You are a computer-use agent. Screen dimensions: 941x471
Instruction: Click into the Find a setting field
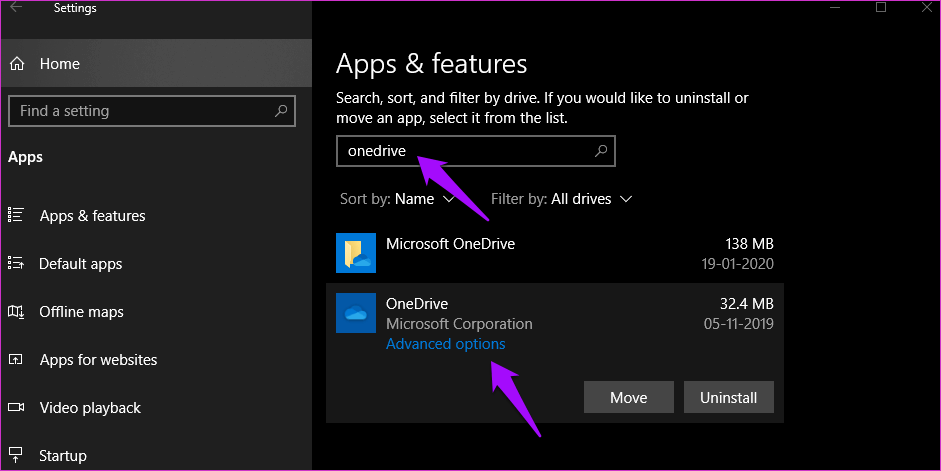152,111
